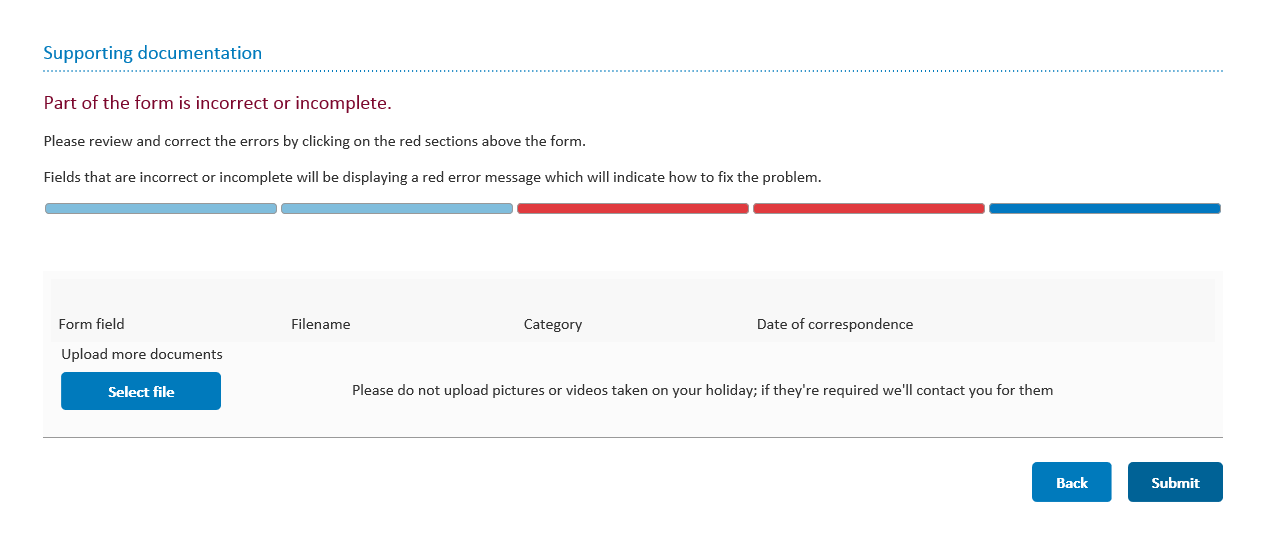The height and width of the screenshot is (551, 1276).
Task: Click the Form field column header
Action: click(x=92, y=324)
